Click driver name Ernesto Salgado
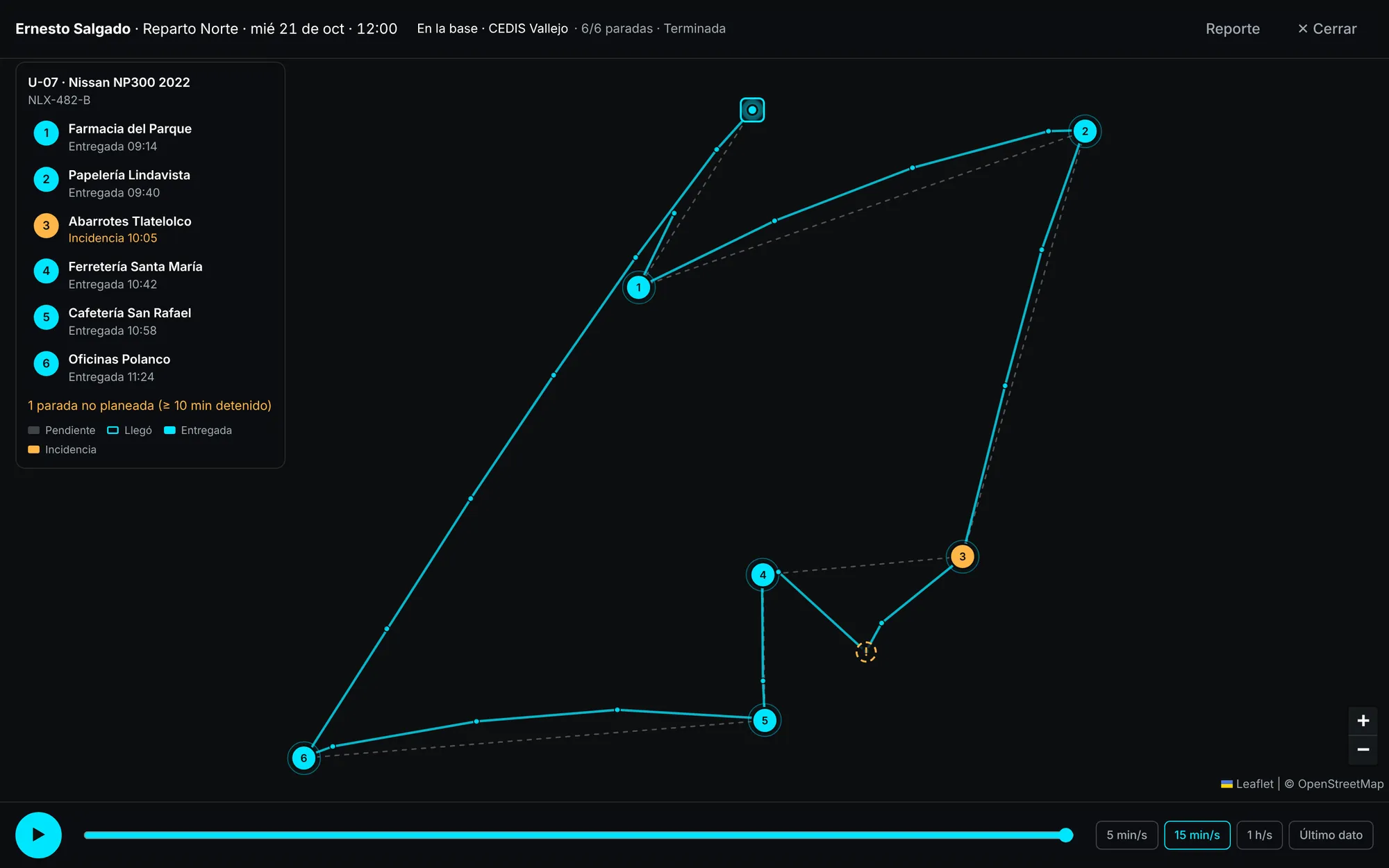 [73, 28]
